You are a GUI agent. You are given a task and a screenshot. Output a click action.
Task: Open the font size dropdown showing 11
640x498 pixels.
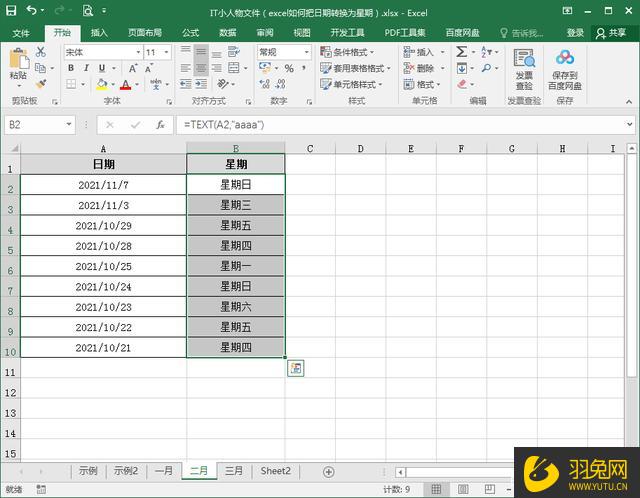[x=166, y=52]
